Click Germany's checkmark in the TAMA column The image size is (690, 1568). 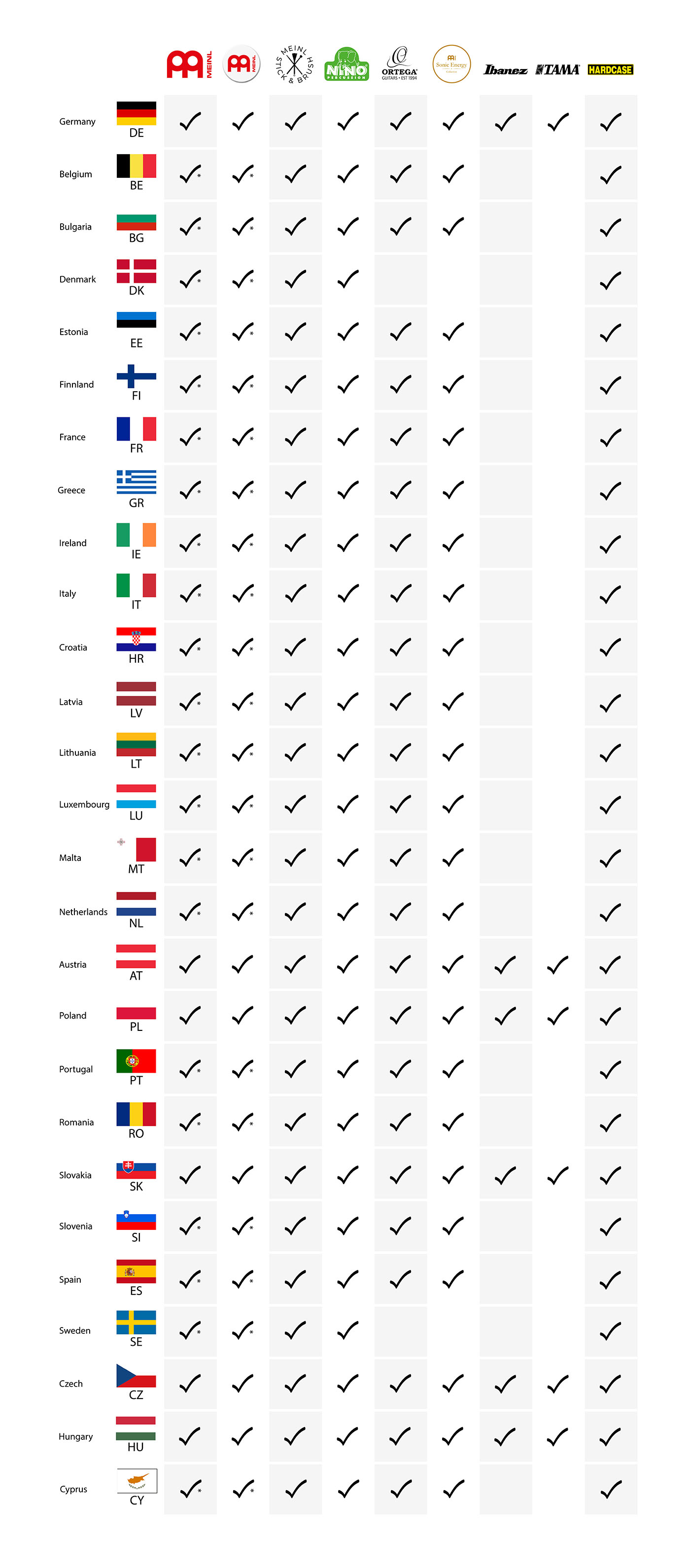(x=558, y=122)
